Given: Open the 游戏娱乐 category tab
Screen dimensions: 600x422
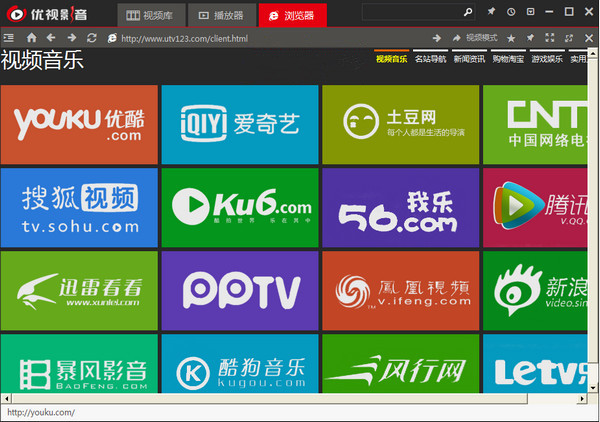Looking at the screenshot, I should (x=547, y=57).
